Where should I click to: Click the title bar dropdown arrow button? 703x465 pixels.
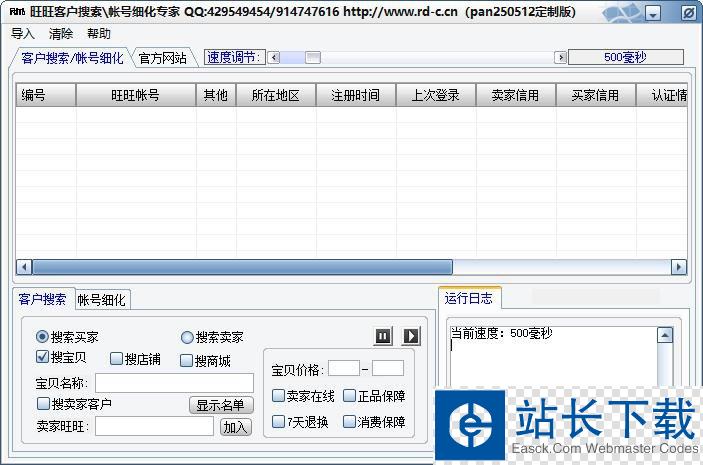click(x=653, y=14)
